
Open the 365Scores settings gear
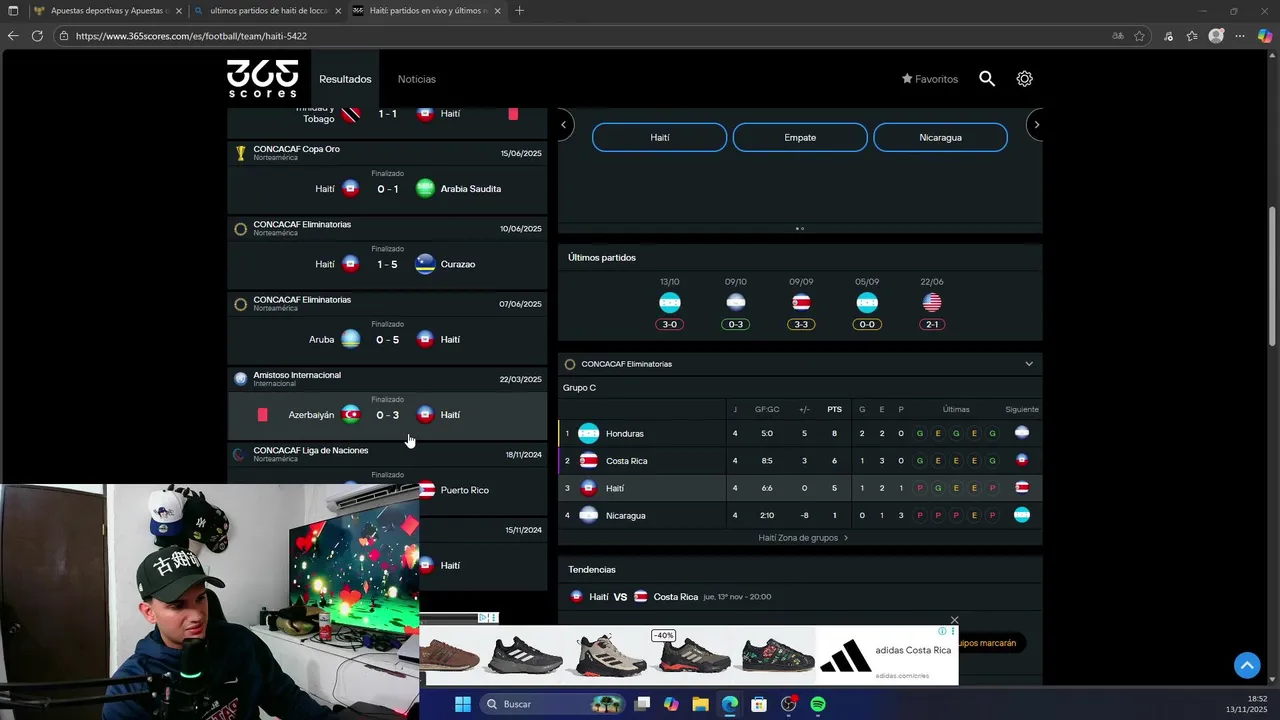point(1024,79)
